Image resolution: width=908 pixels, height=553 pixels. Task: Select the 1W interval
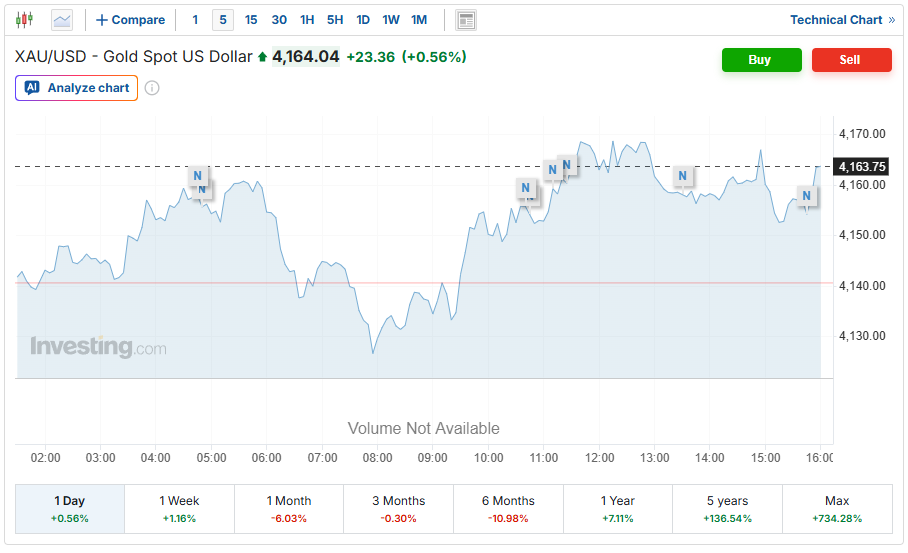coord(391,20)
